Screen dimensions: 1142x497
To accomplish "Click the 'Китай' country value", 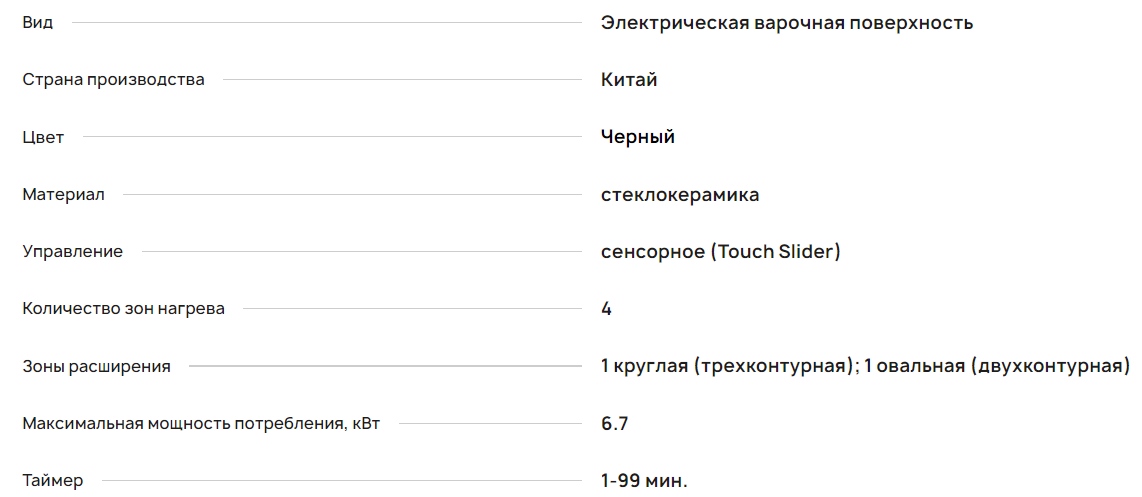I will [x=629, y=80].
